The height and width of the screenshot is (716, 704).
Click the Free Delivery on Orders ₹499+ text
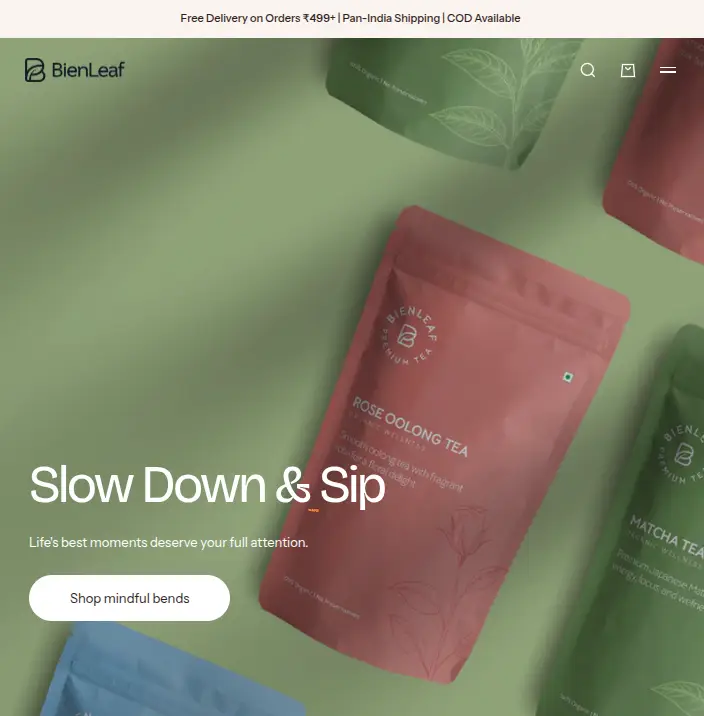point(257,18)
